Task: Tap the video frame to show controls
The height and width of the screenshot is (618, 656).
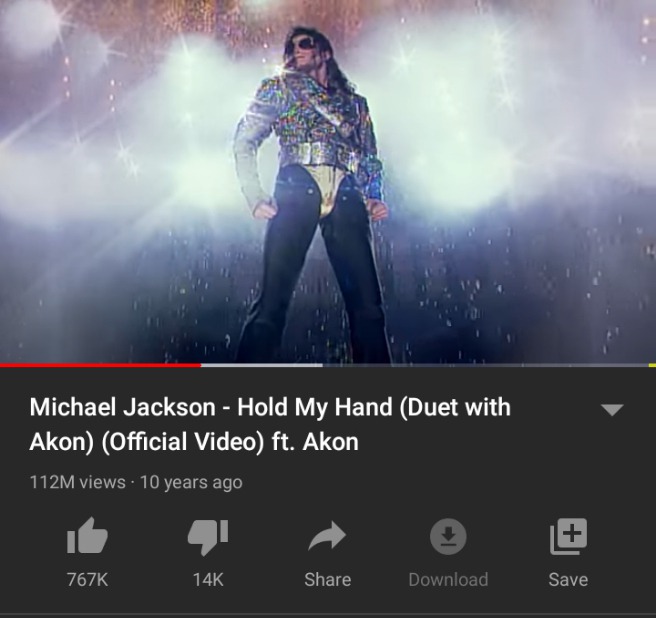Action: [328, 182]
